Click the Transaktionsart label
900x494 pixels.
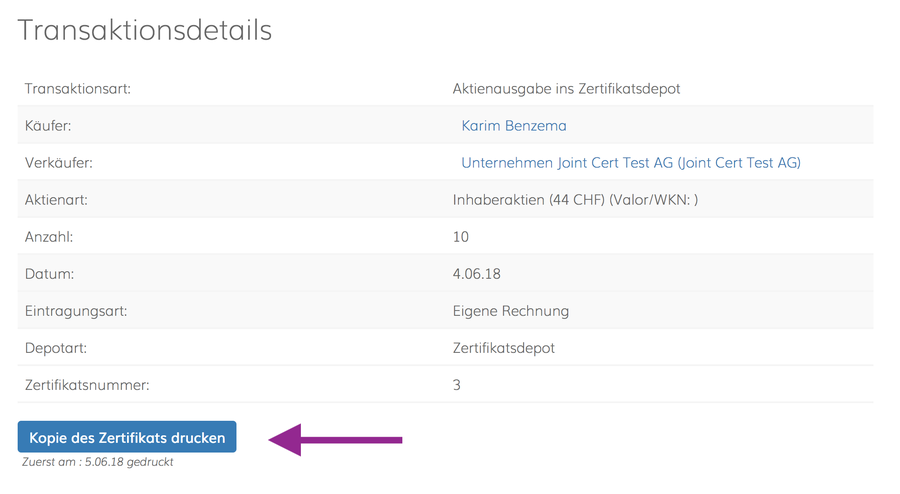(77, 89)
